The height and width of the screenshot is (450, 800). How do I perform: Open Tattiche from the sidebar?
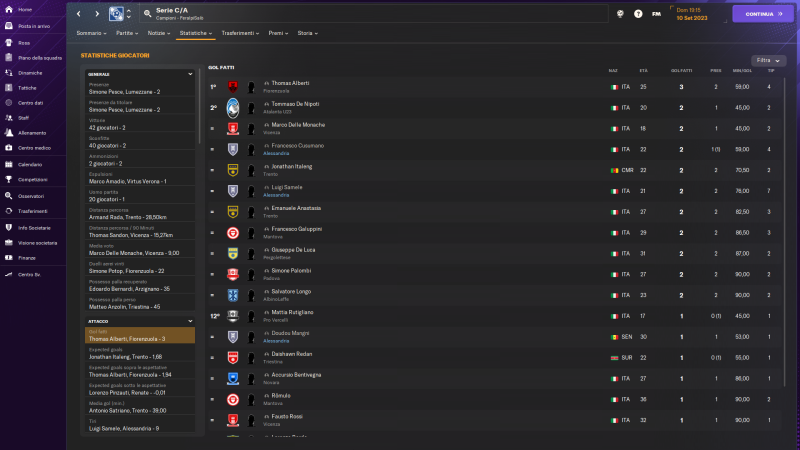[8, 87]
